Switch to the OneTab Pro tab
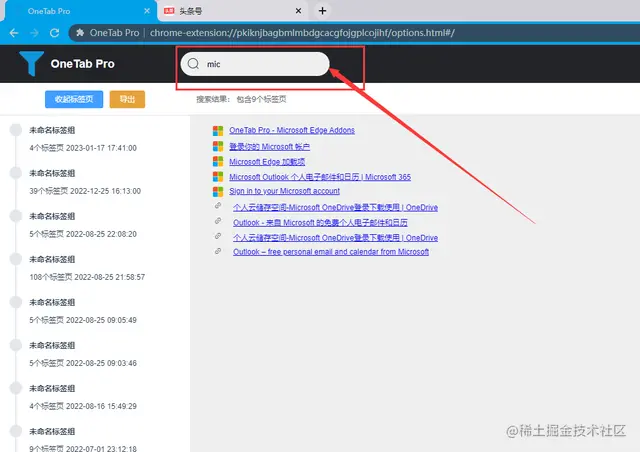 (80, 11)
